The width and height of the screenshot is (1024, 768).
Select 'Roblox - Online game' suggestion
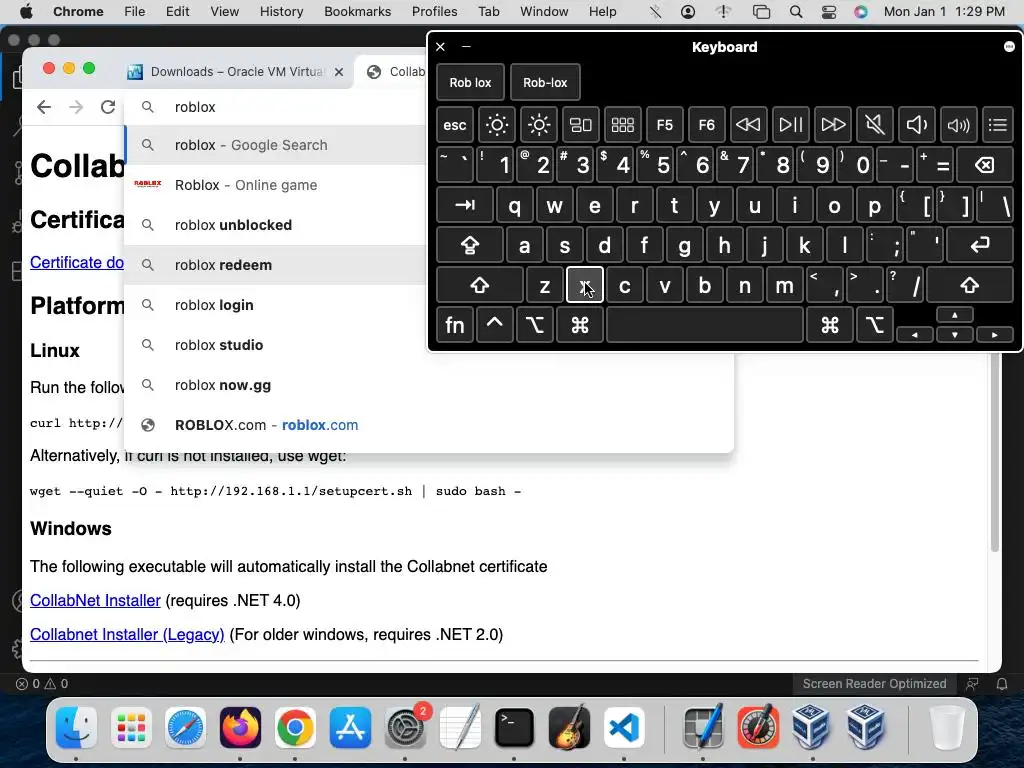pyautogui.click(x=276, y=185)
